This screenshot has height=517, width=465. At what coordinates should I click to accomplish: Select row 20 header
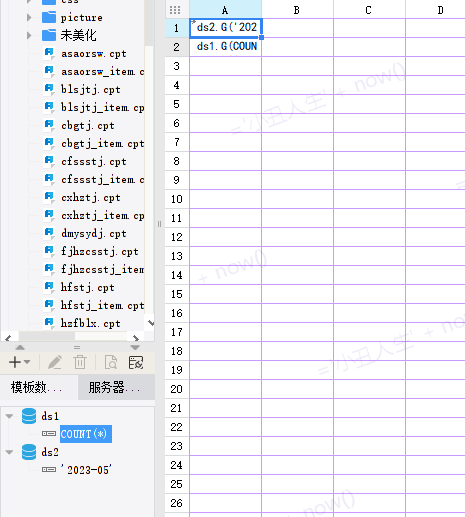[x=177, y=389]
